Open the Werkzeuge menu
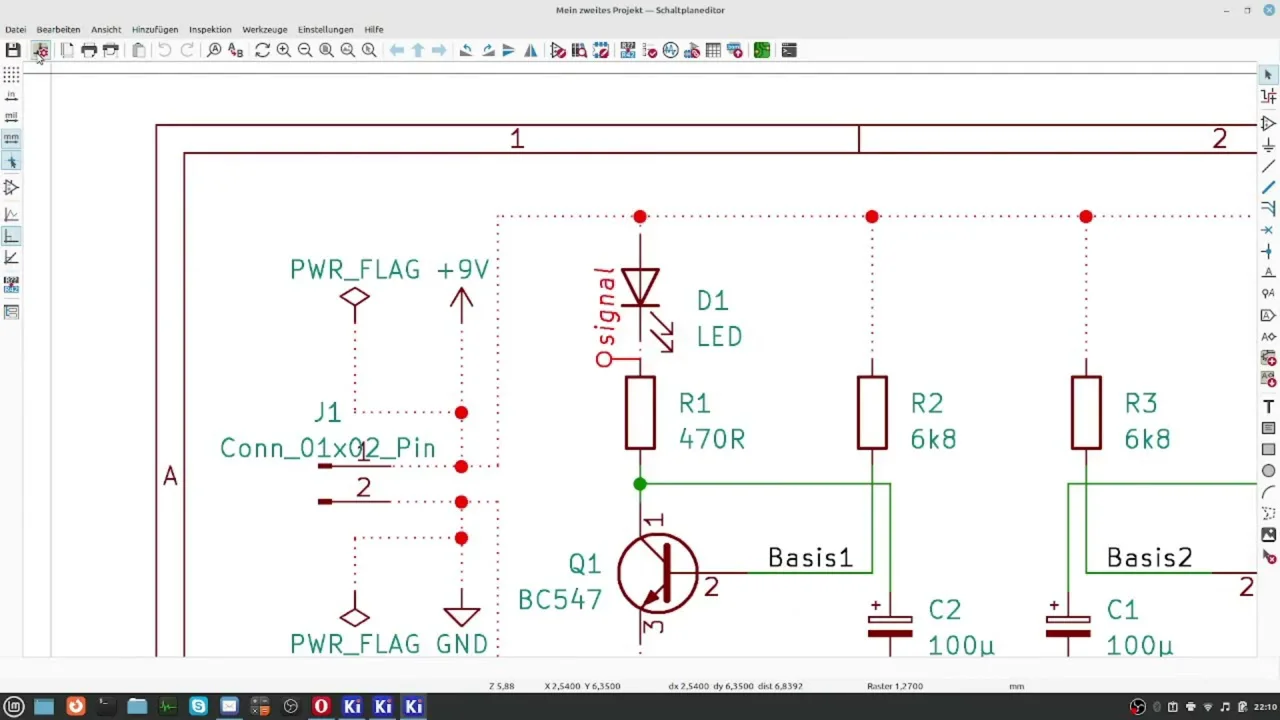Viewport: 1280px width, 720px height. (x=265, y=30)
